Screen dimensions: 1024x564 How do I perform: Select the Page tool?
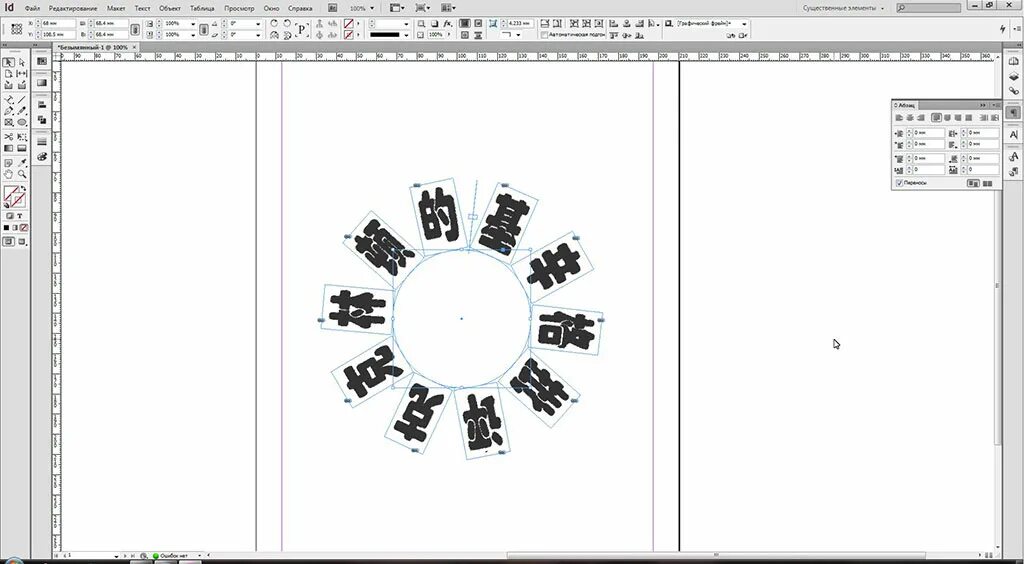(x=8, y=74)
